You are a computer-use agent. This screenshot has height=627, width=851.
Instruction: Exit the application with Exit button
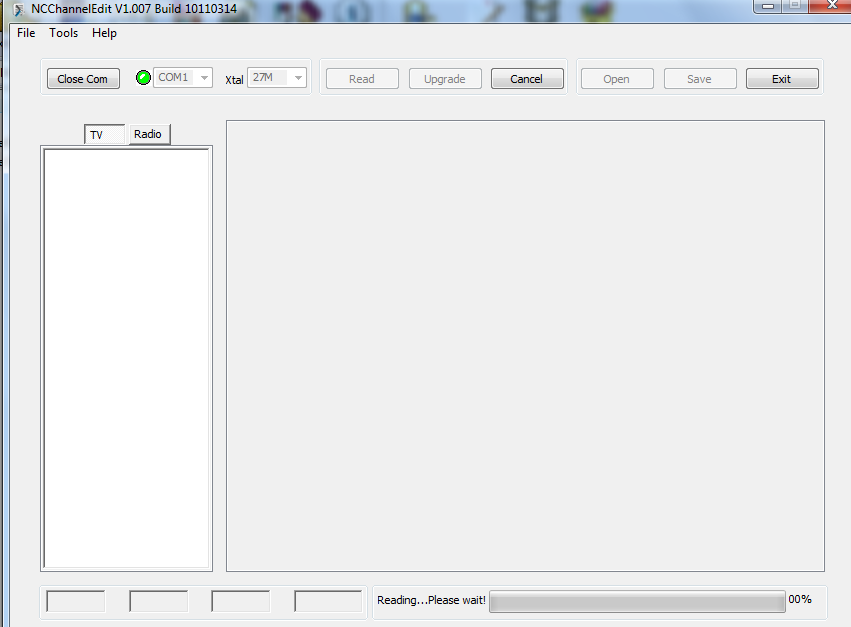tap(782, 79)
